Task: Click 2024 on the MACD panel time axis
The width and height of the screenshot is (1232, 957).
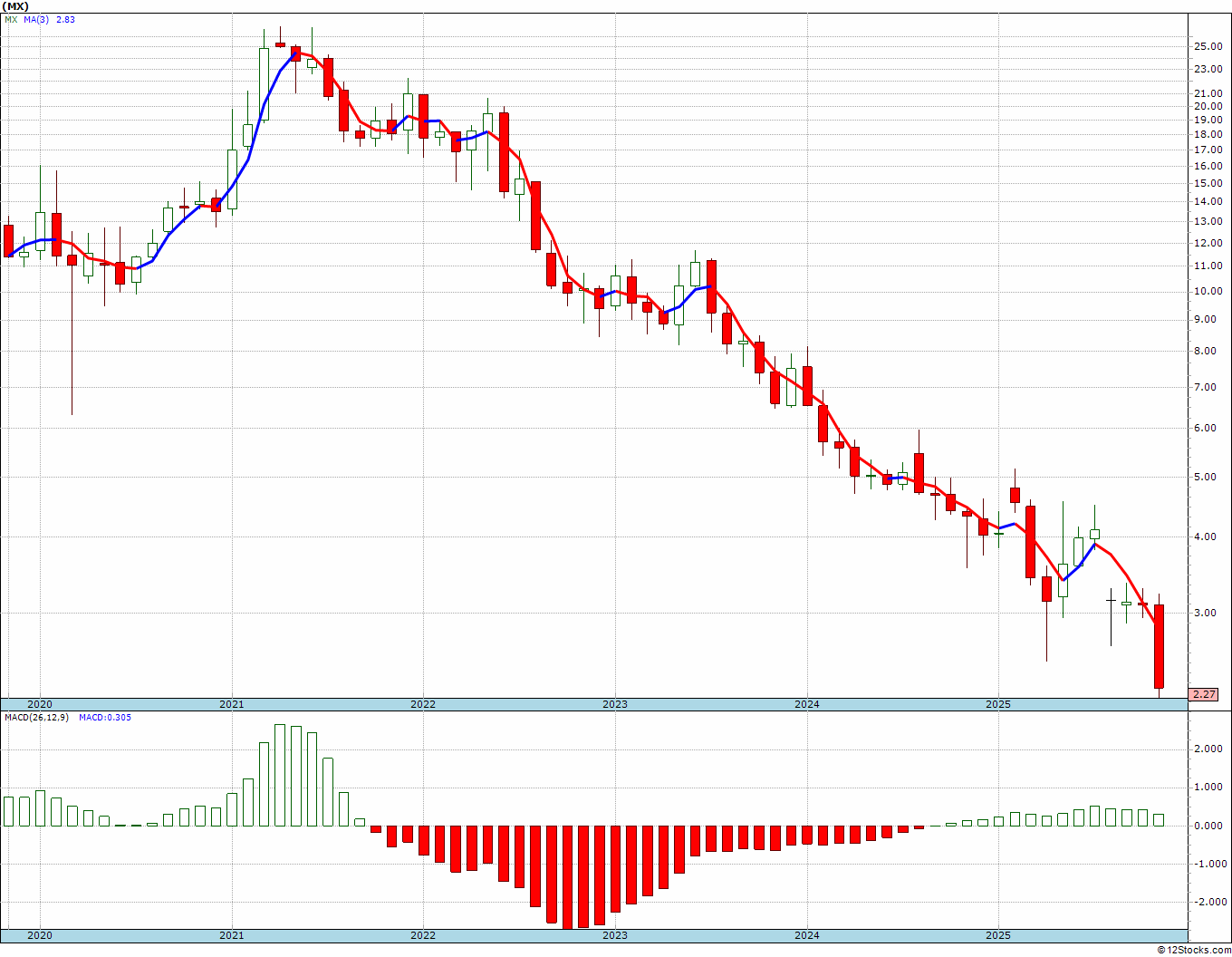Action: point(807,935)
